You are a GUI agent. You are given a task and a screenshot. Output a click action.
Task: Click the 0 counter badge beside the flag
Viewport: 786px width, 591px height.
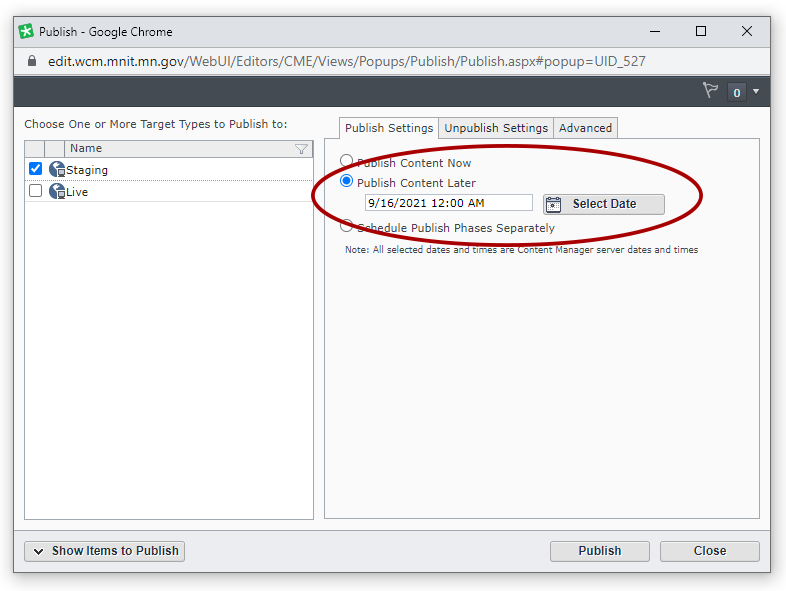[737, 92]
